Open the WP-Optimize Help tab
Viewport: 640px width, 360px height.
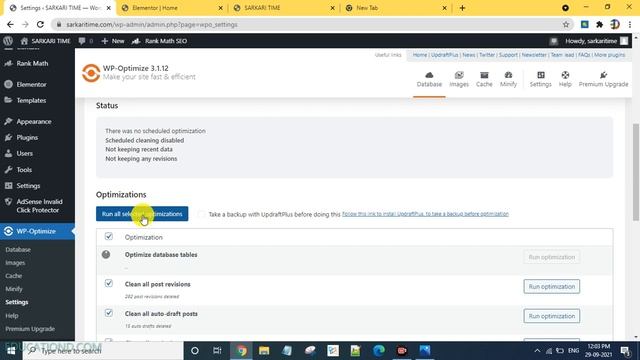click(x=565, y=79)
